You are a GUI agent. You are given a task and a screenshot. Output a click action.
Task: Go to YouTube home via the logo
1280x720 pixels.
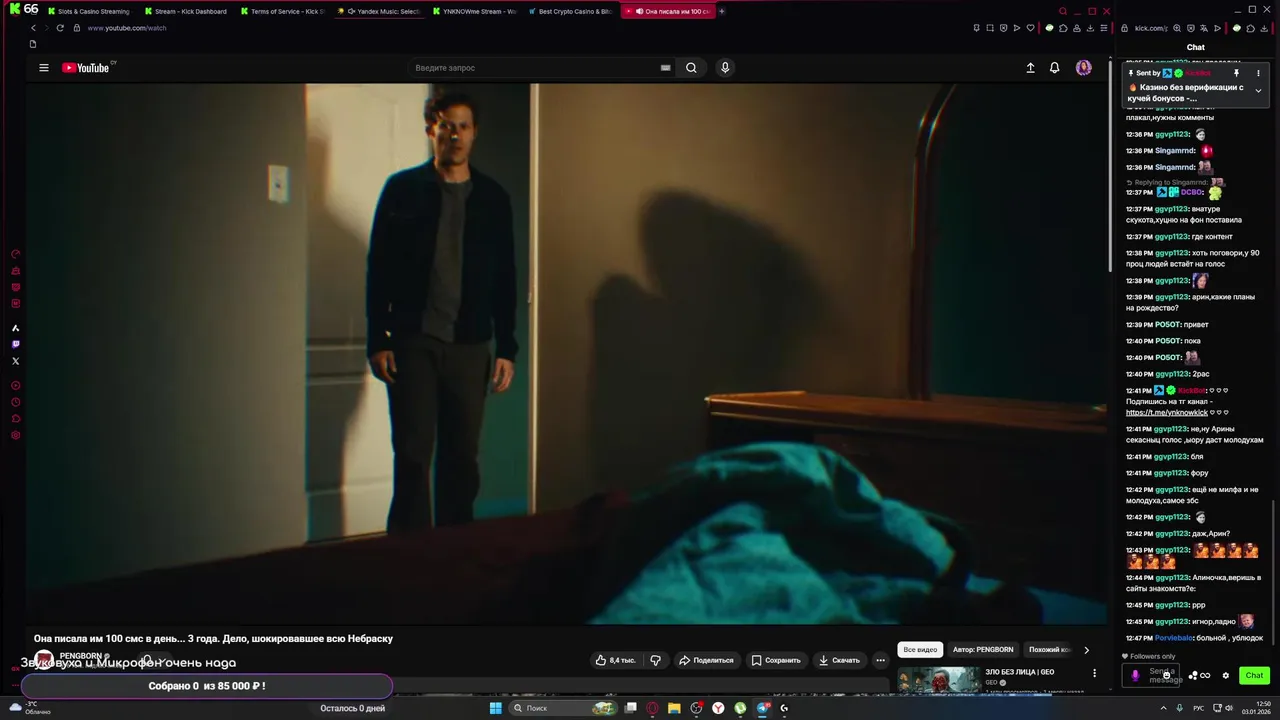tap(85, 68)
